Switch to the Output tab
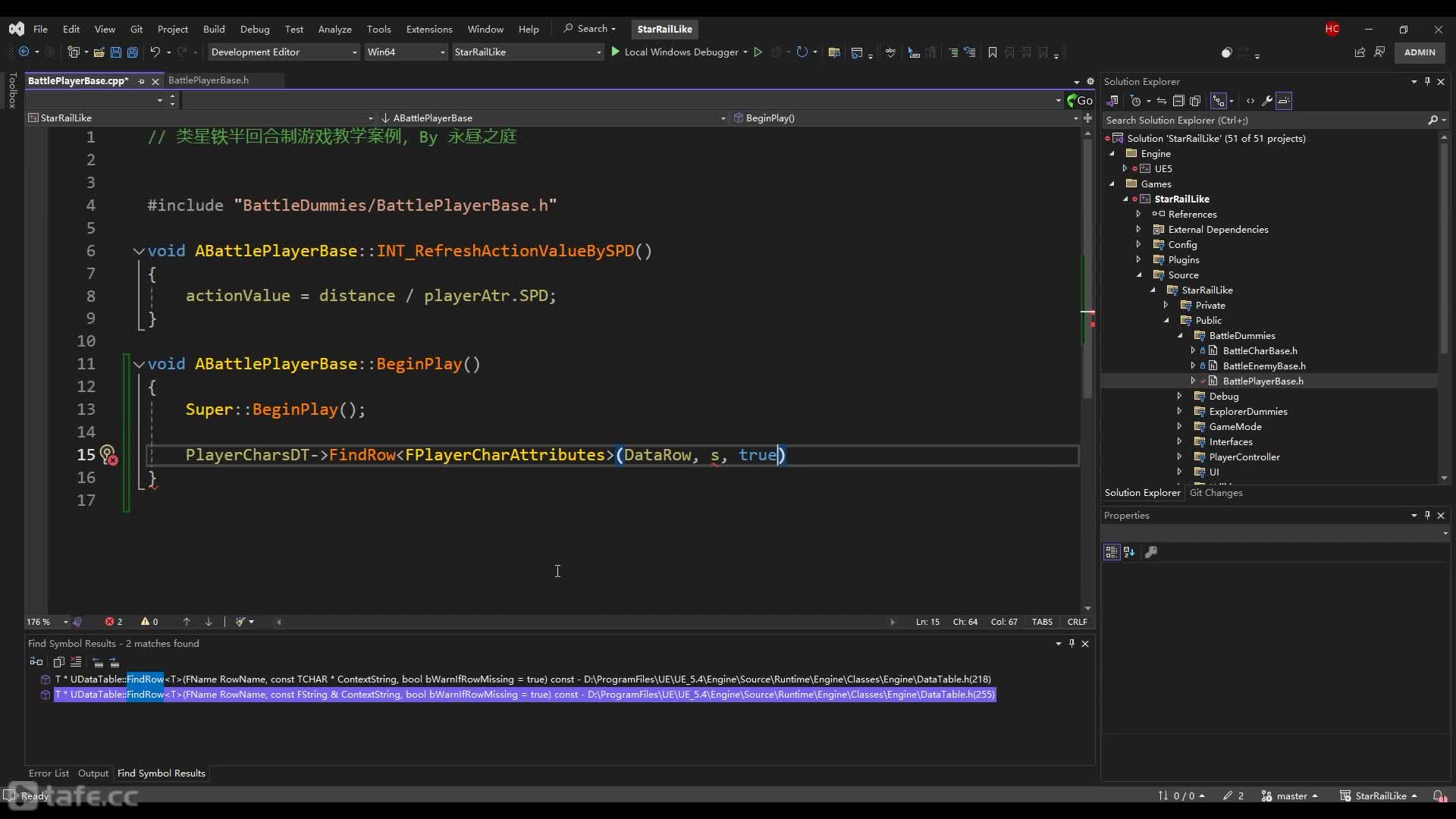 [x=93, y=773]
